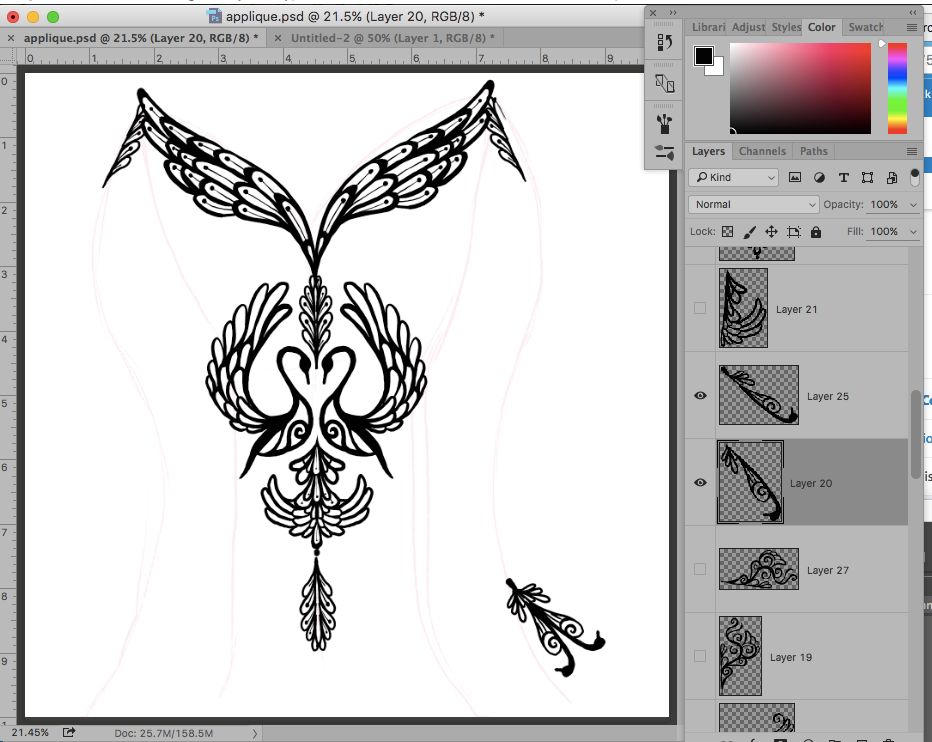Screen dimensions: 932x742
Task: Open the Brush settings panel icon
Action: 664,153
